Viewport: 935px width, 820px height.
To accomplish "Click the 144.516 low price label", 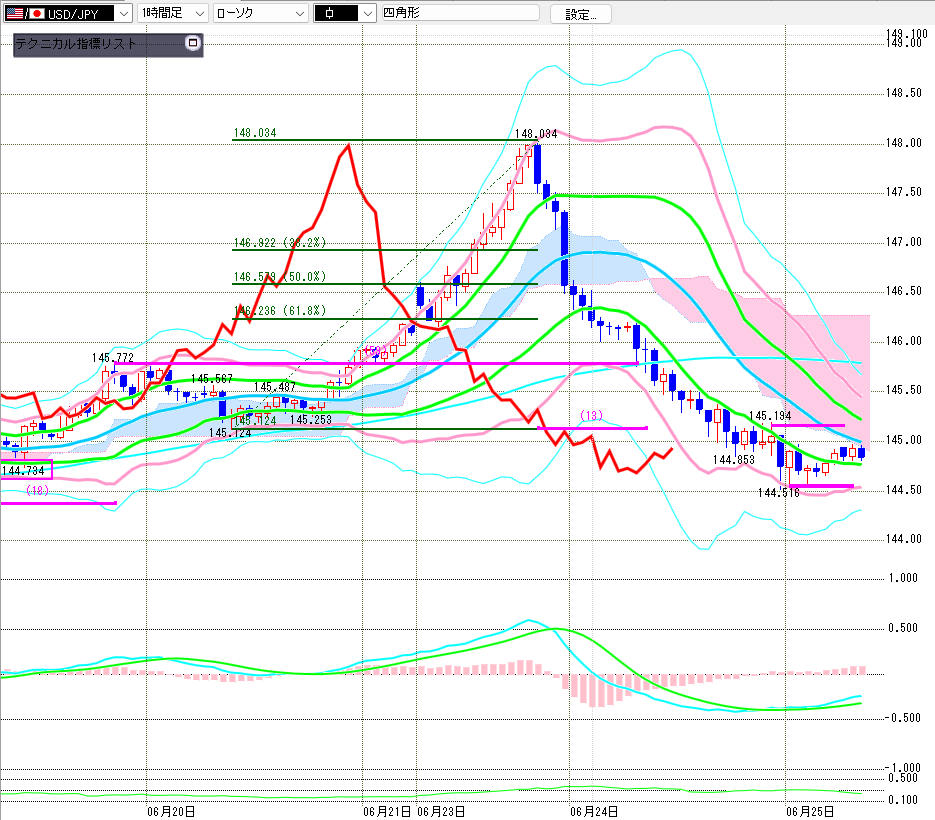I will pyautogui.click(x=779, y=493).
